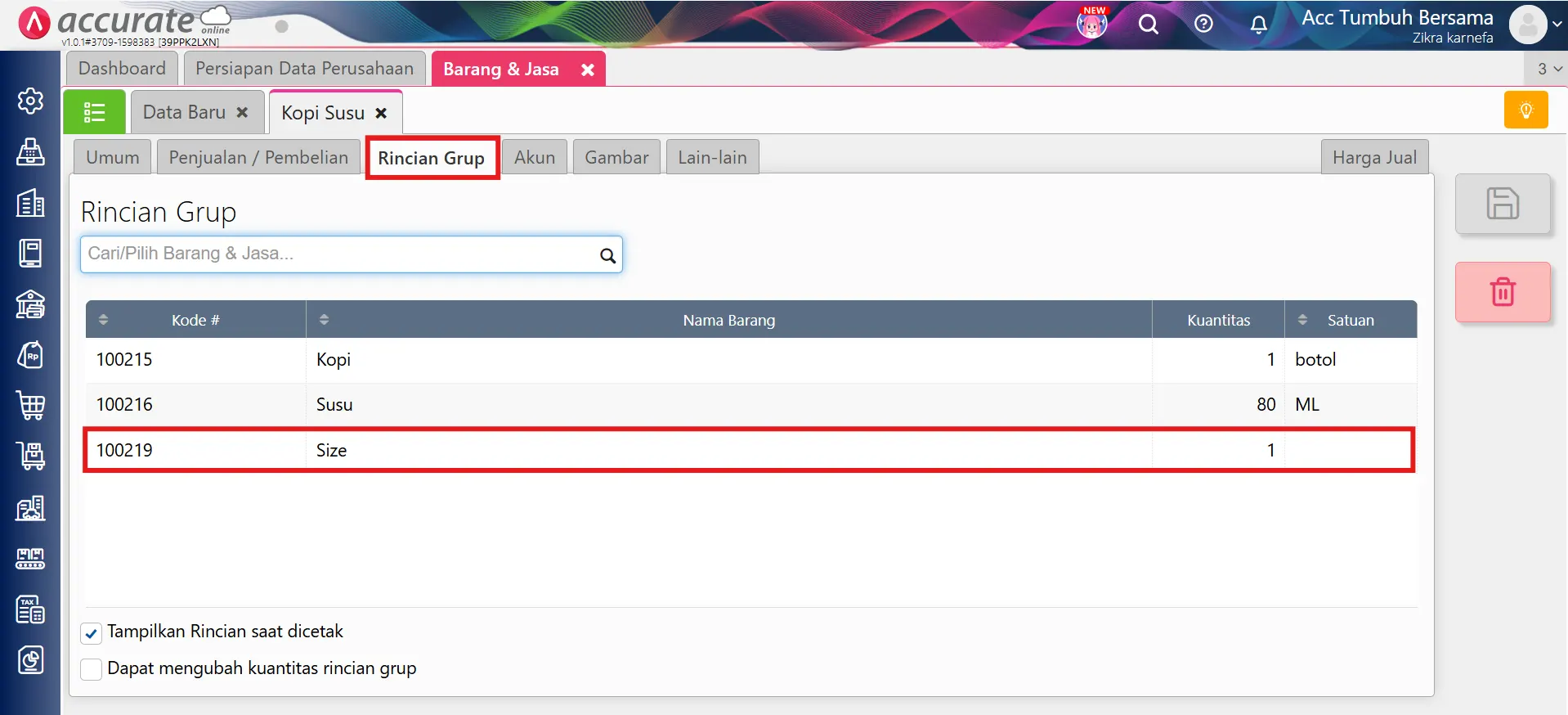Open the shopping cart sidebar module

point(30,405)
